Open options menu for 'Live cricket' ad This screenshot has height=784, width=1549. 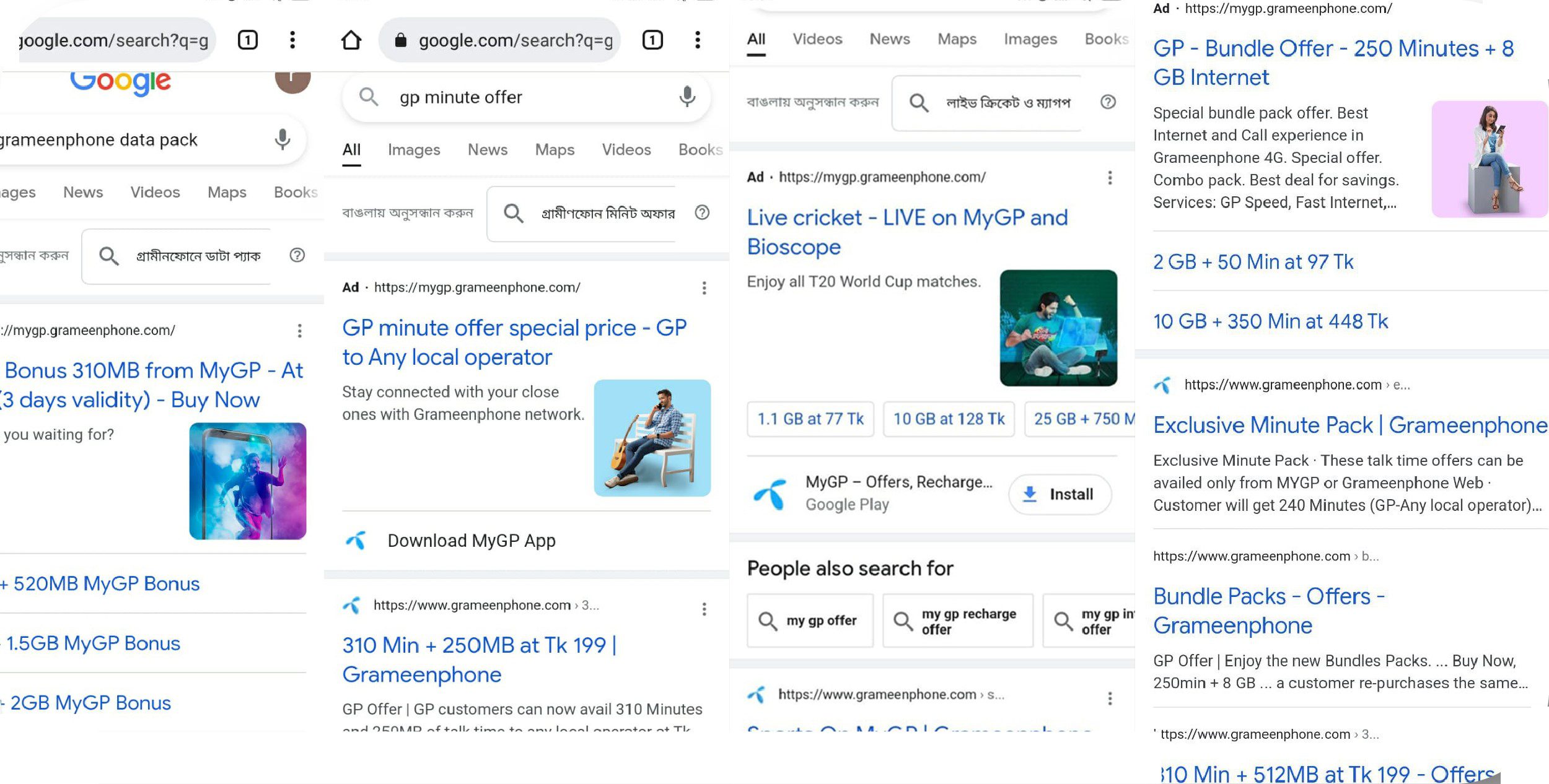tap(1110, 178)
